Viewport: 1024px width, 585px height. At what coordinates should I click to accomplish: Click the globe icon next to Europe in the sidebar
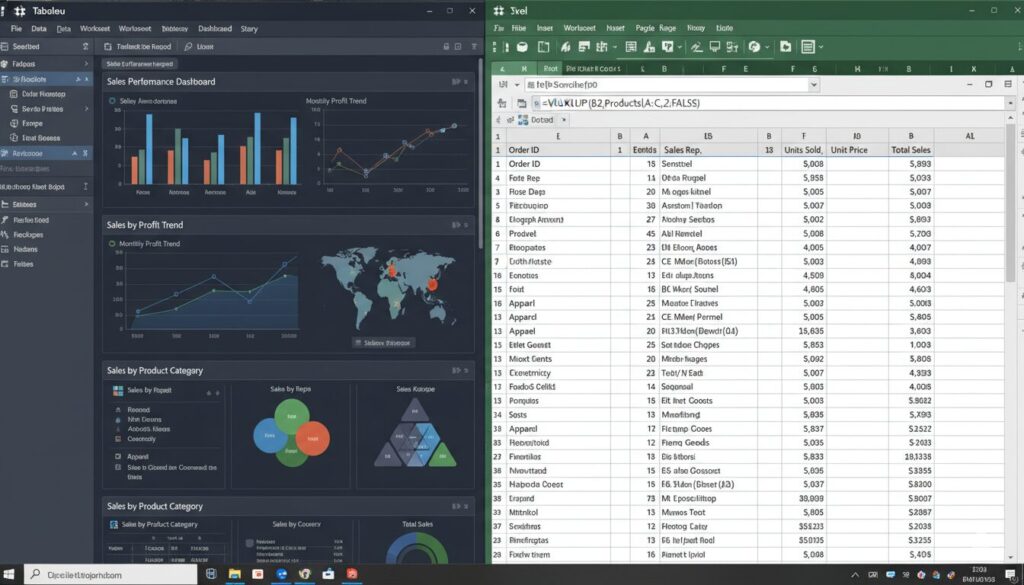click(12, 121)
